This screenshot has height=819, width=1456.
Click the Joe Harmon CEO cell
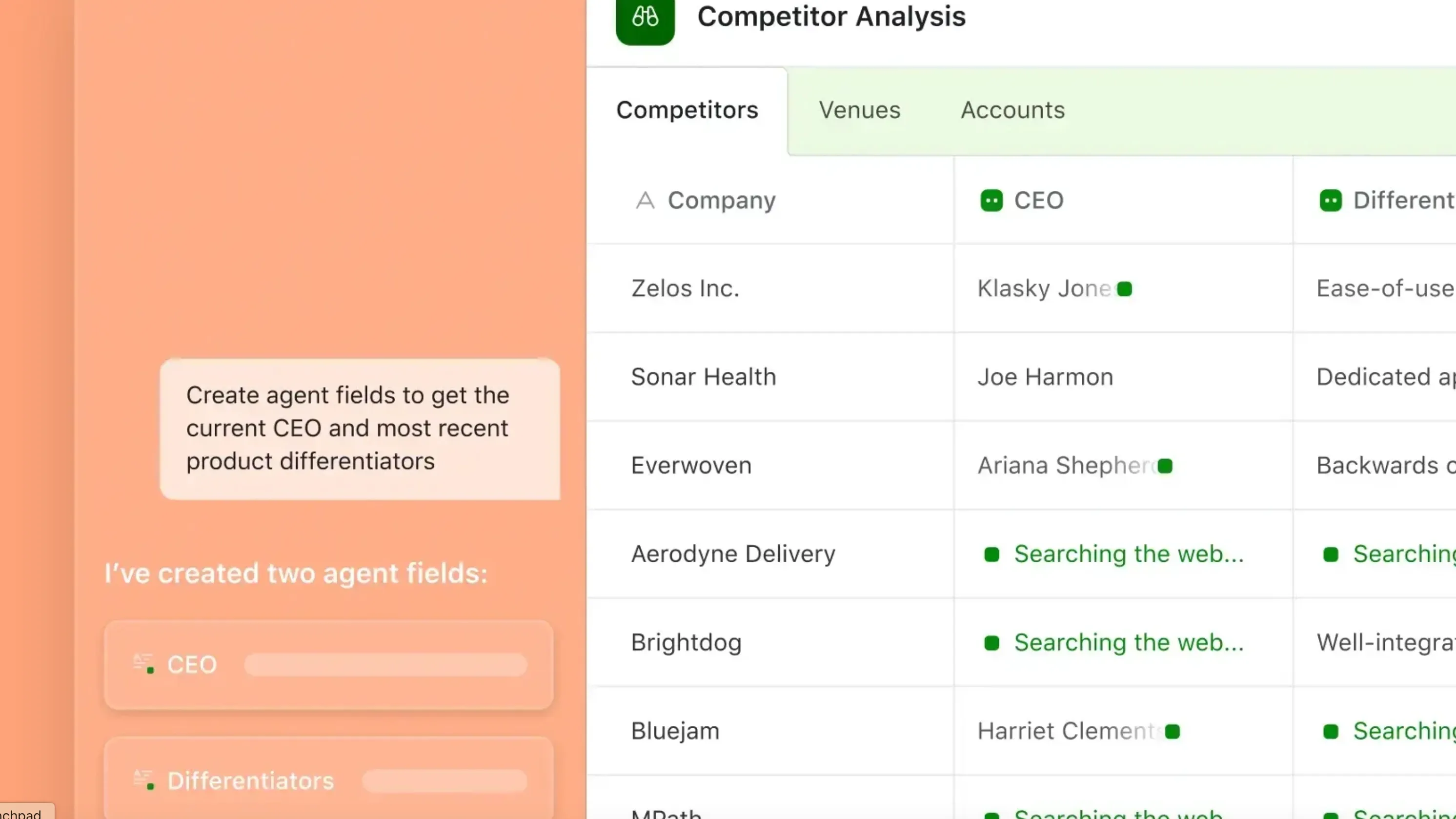1045,377
